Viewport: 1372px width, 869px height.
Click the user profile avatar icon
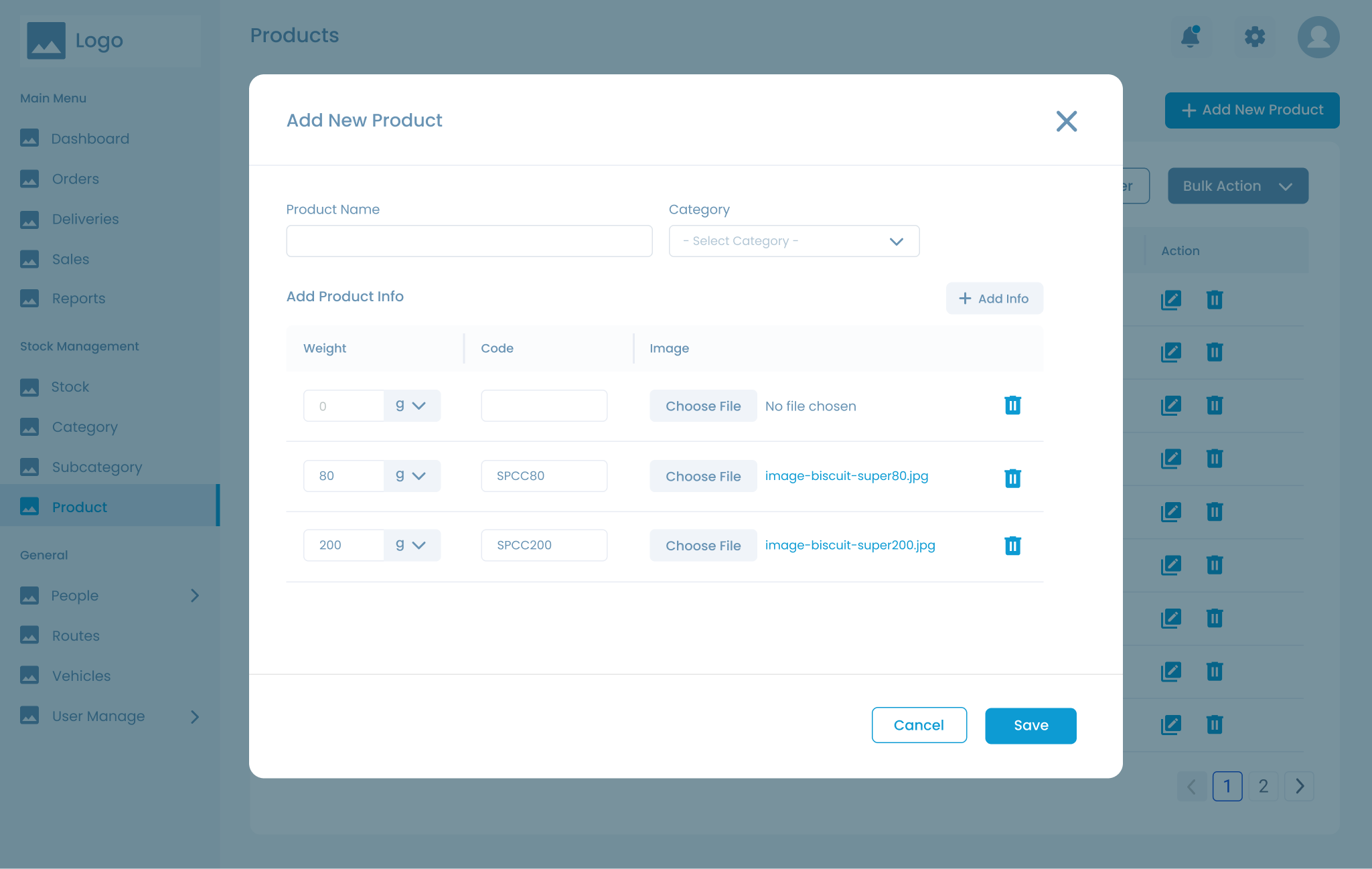tap(1317, 37)
